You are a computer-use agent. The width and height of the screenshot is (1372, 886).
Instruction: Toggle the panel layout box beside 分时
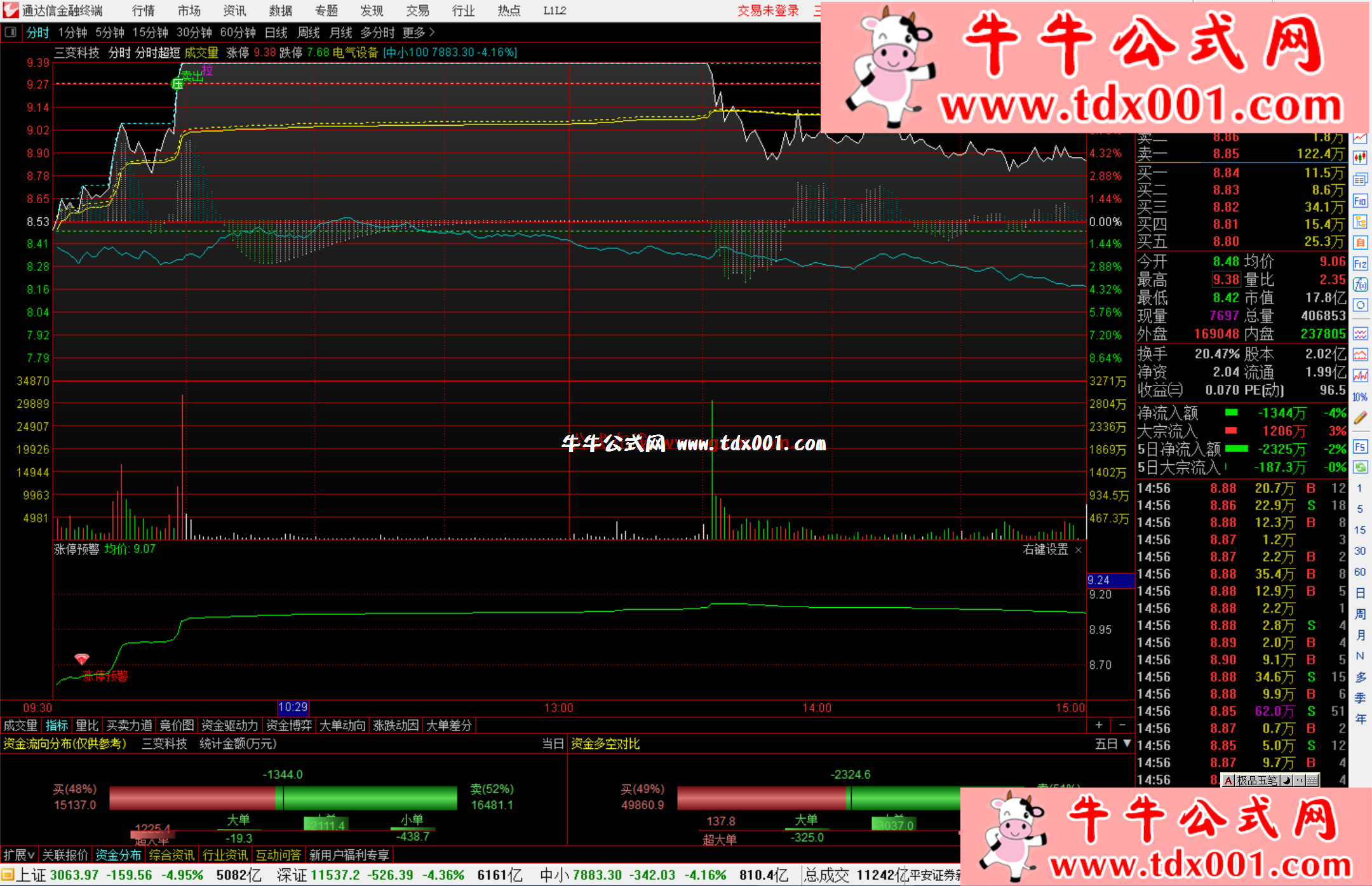[11, 32]
